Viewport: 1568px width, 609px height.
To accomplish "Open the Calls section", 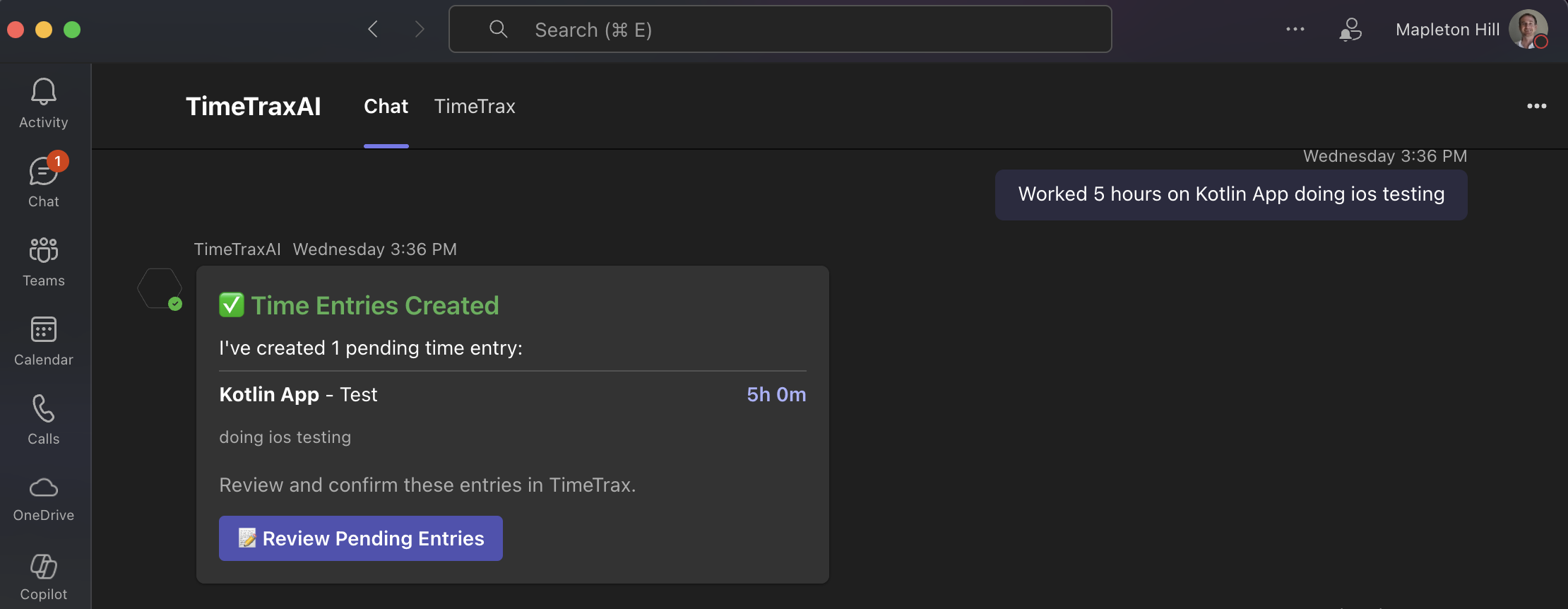I will point(43,420).
